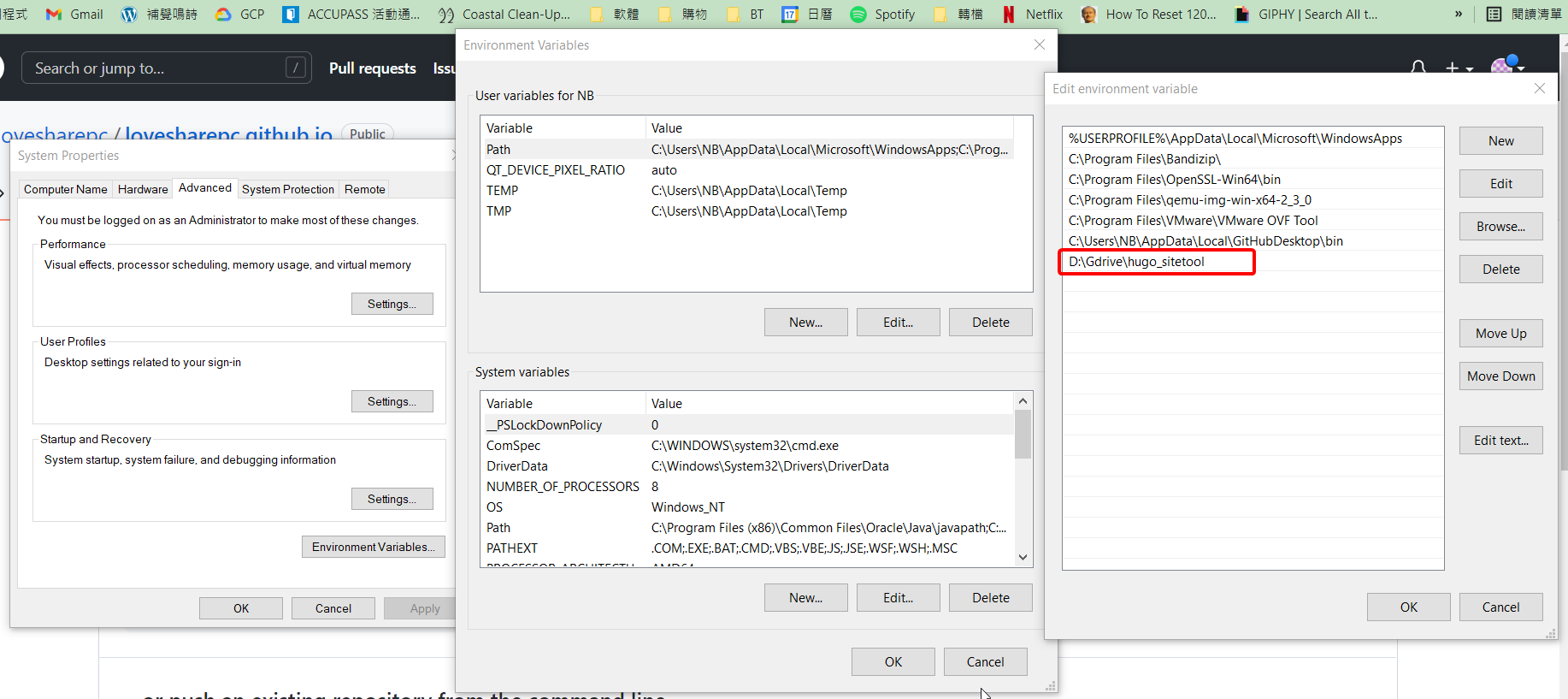Open the Netflix bookmark
Screen dimensions: 1568x699
1033,15
